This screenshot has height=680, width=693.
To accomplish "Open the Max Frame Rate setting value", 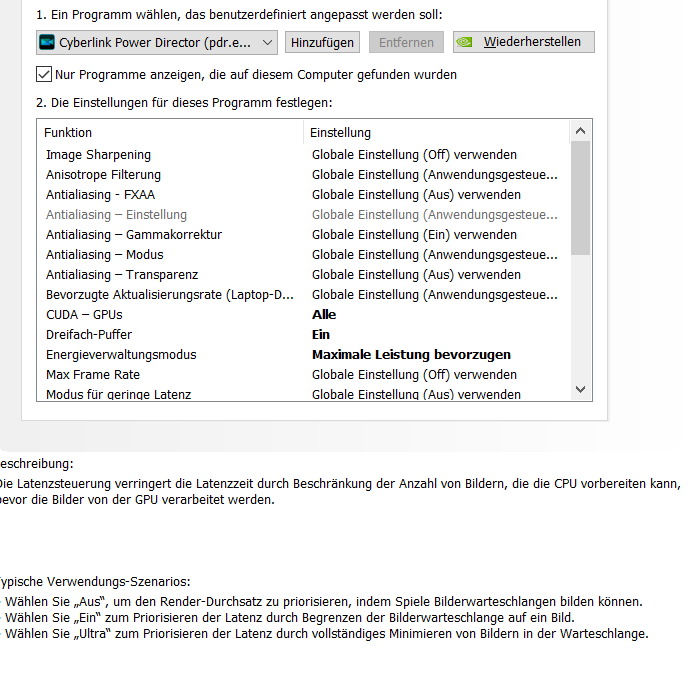I will click(414, 375).
